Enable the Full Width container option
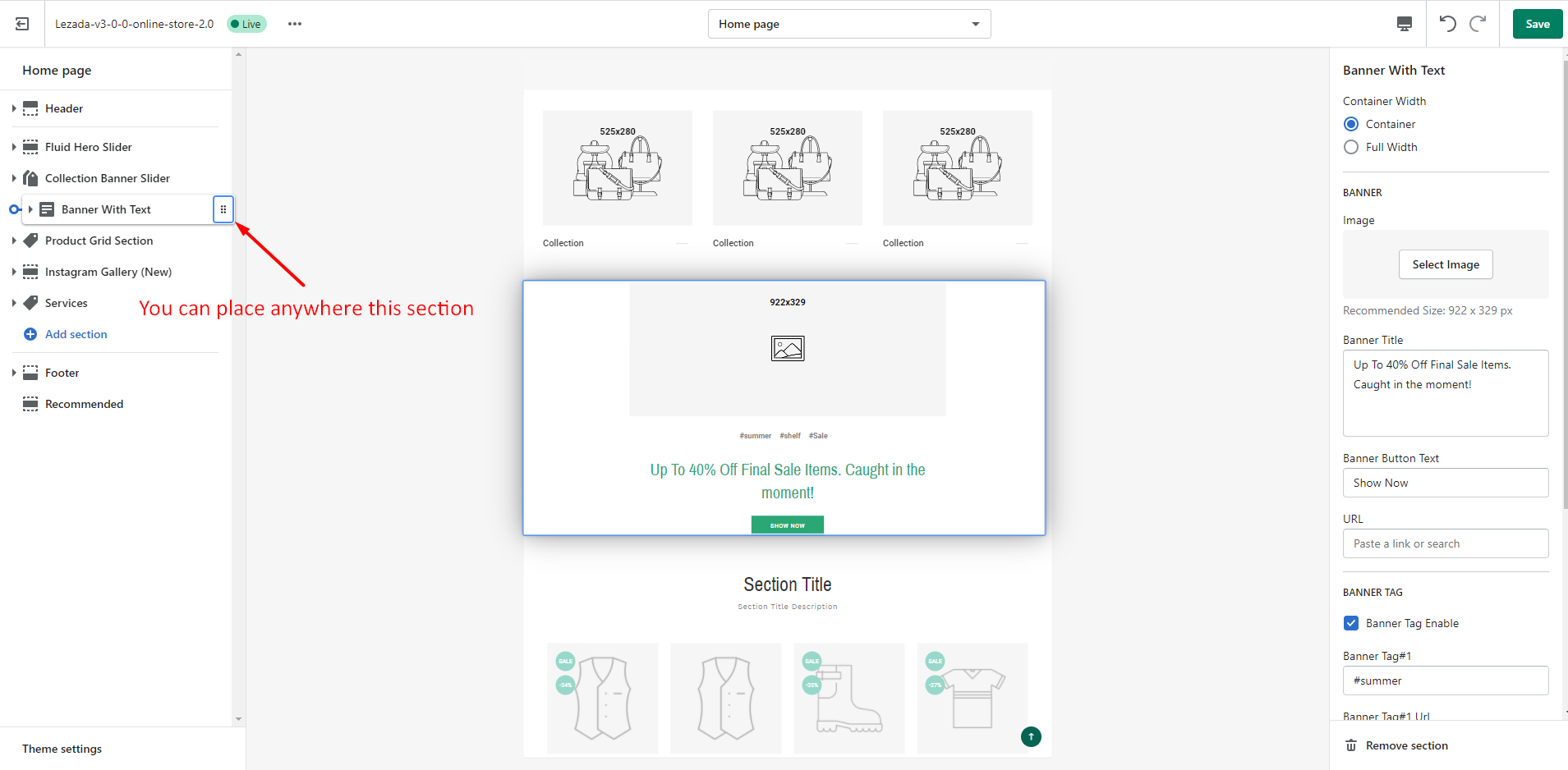Viewport: 1568px width, 770px height. [1351, 147]
